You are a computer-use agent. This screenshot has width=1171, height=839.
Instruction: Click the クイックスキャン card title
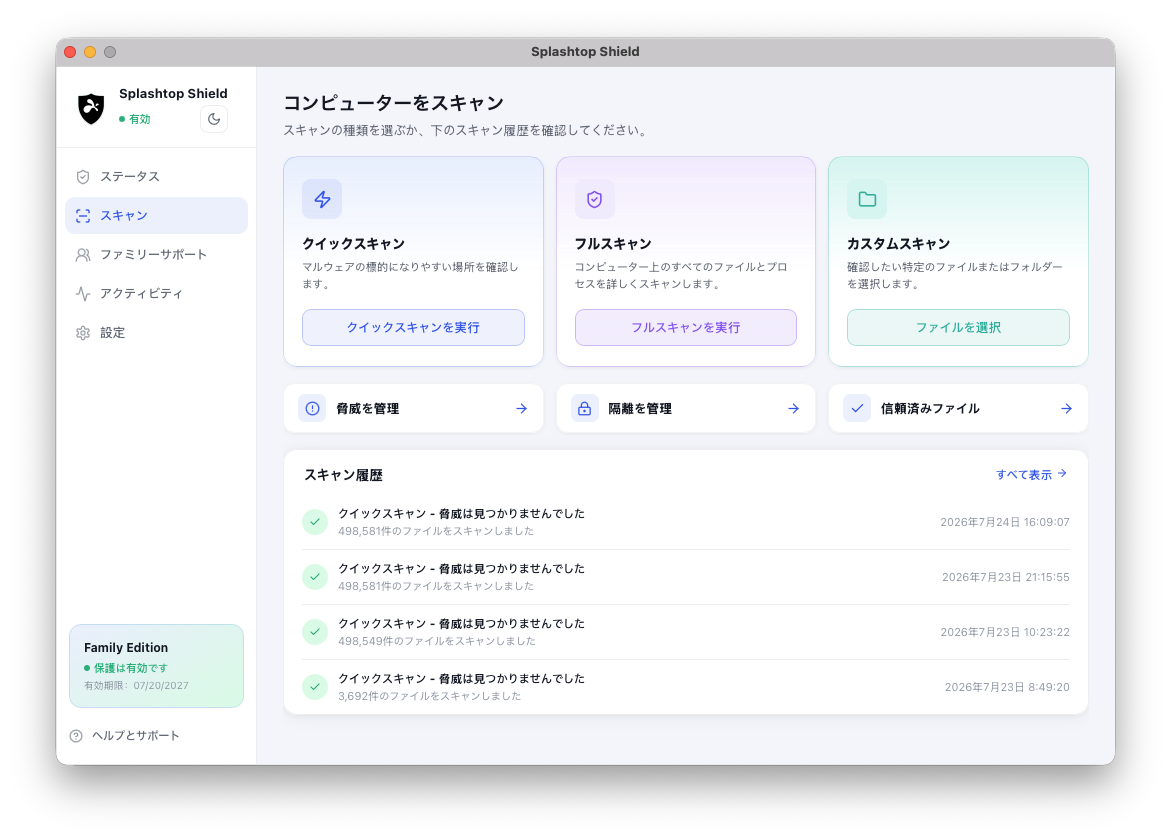click(x=353, y=244)
